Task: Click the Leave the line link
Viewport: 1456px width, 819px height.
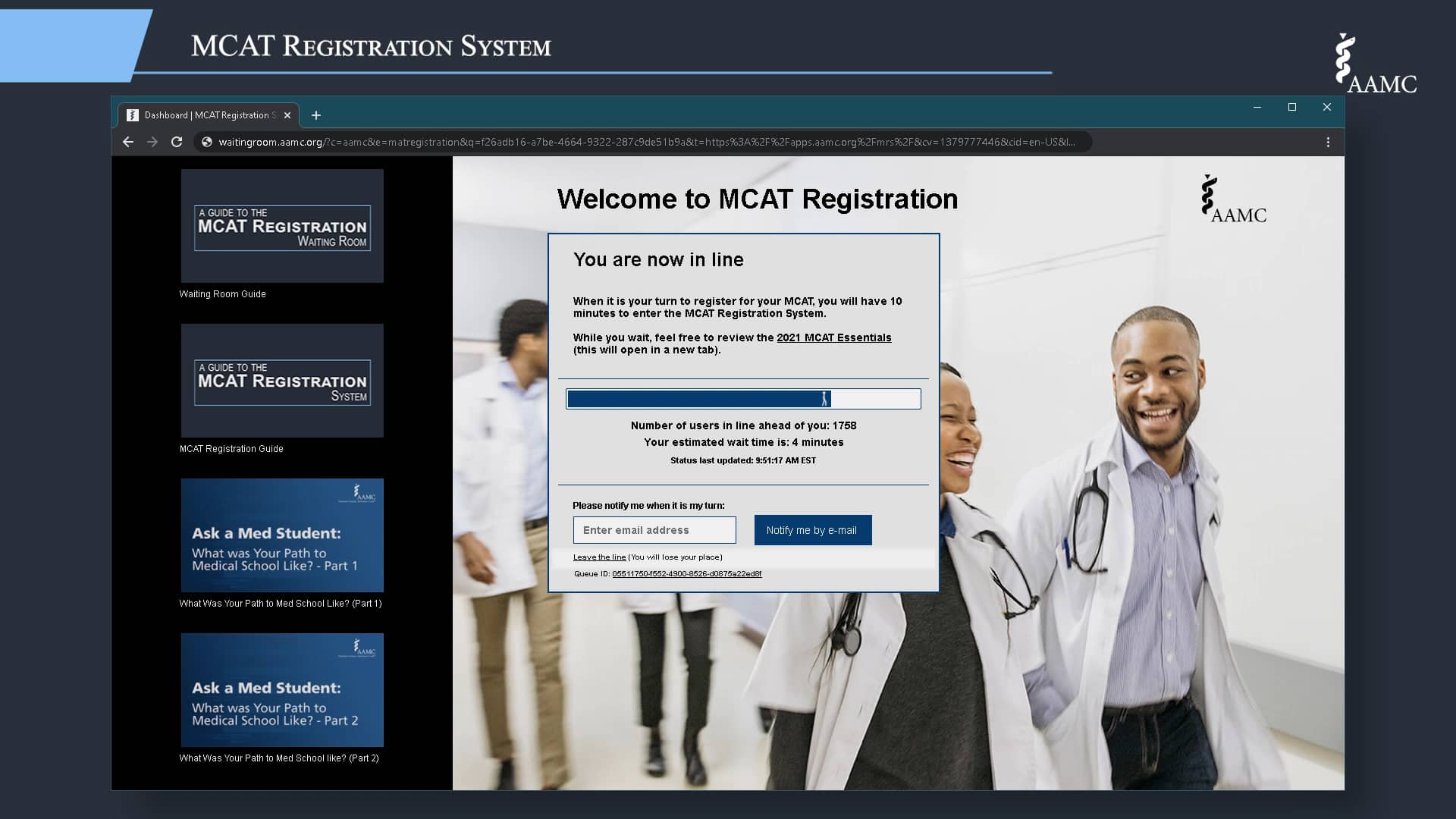Action: coord(599,557)
